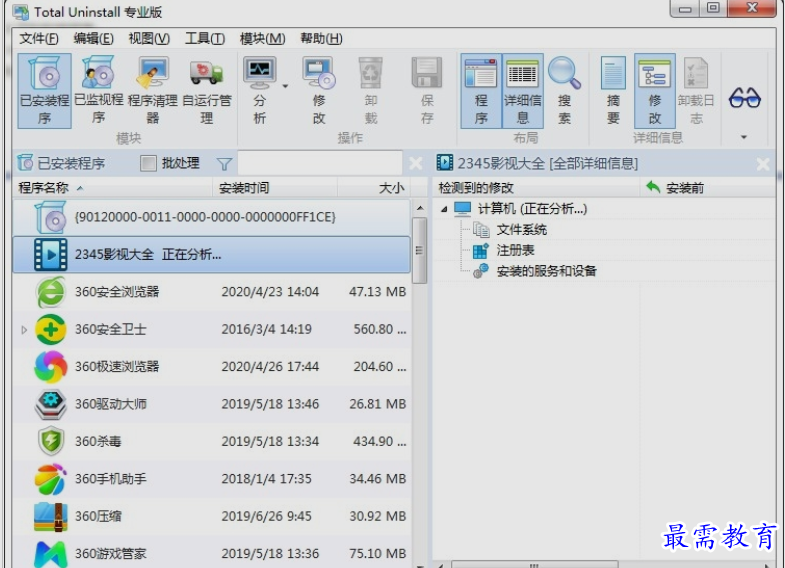Toggle the Changes (修改) details view

click(655, 91)
